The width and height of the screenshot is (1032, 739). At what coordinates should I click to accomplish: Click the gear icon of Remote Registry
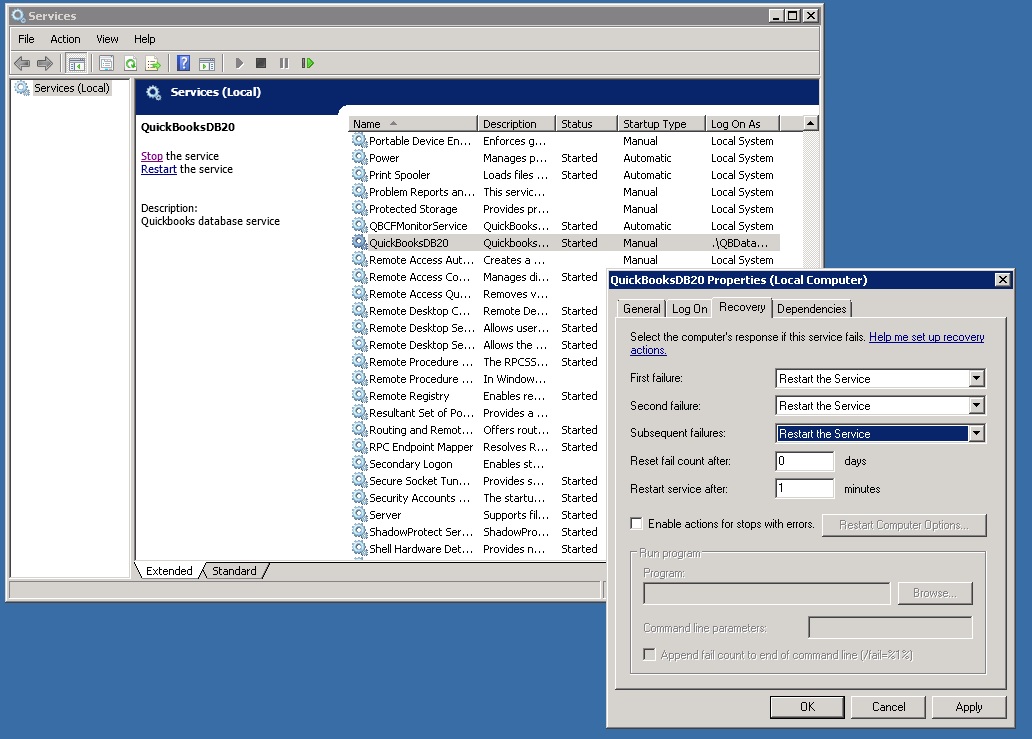tap(359, 395)
